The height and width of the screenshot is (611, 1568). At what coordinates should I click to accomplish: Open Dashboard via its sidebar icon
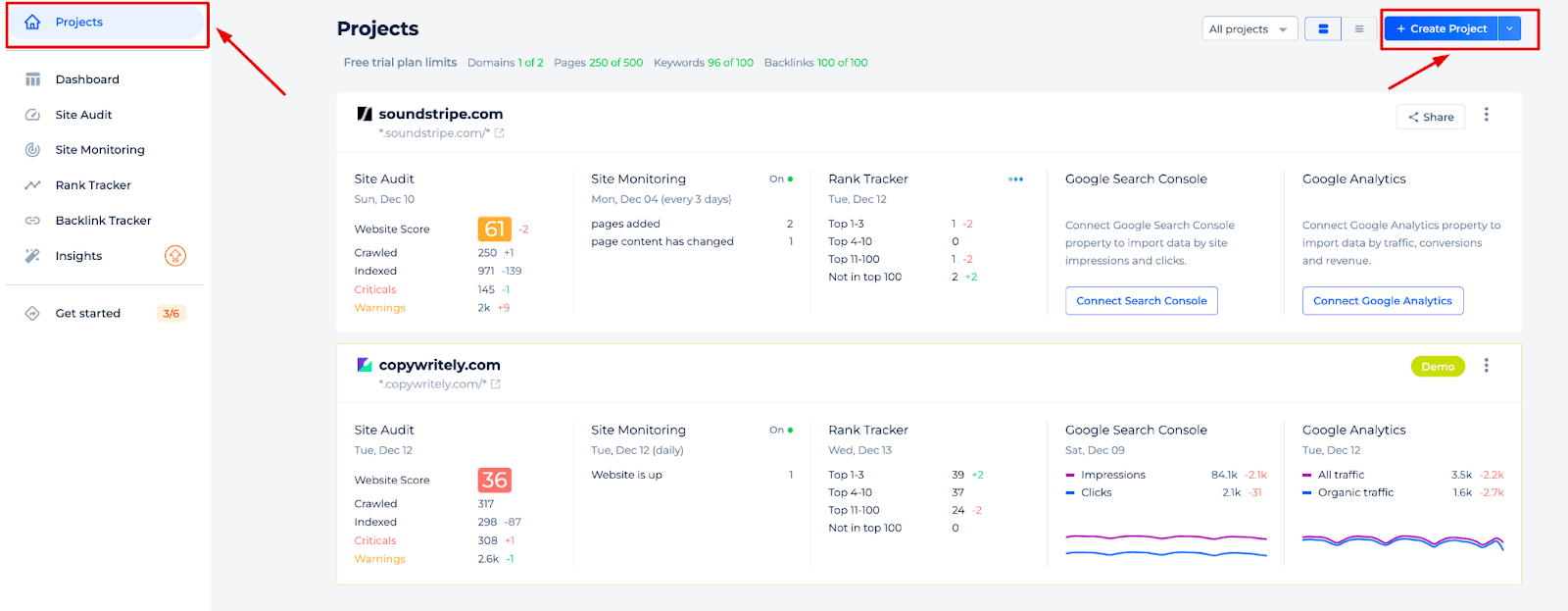click(32, 79)
